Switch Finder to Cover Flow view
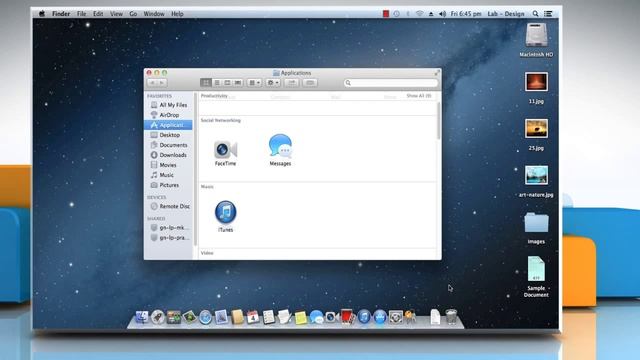Screen dimensions: 640x360 (238, 83)
